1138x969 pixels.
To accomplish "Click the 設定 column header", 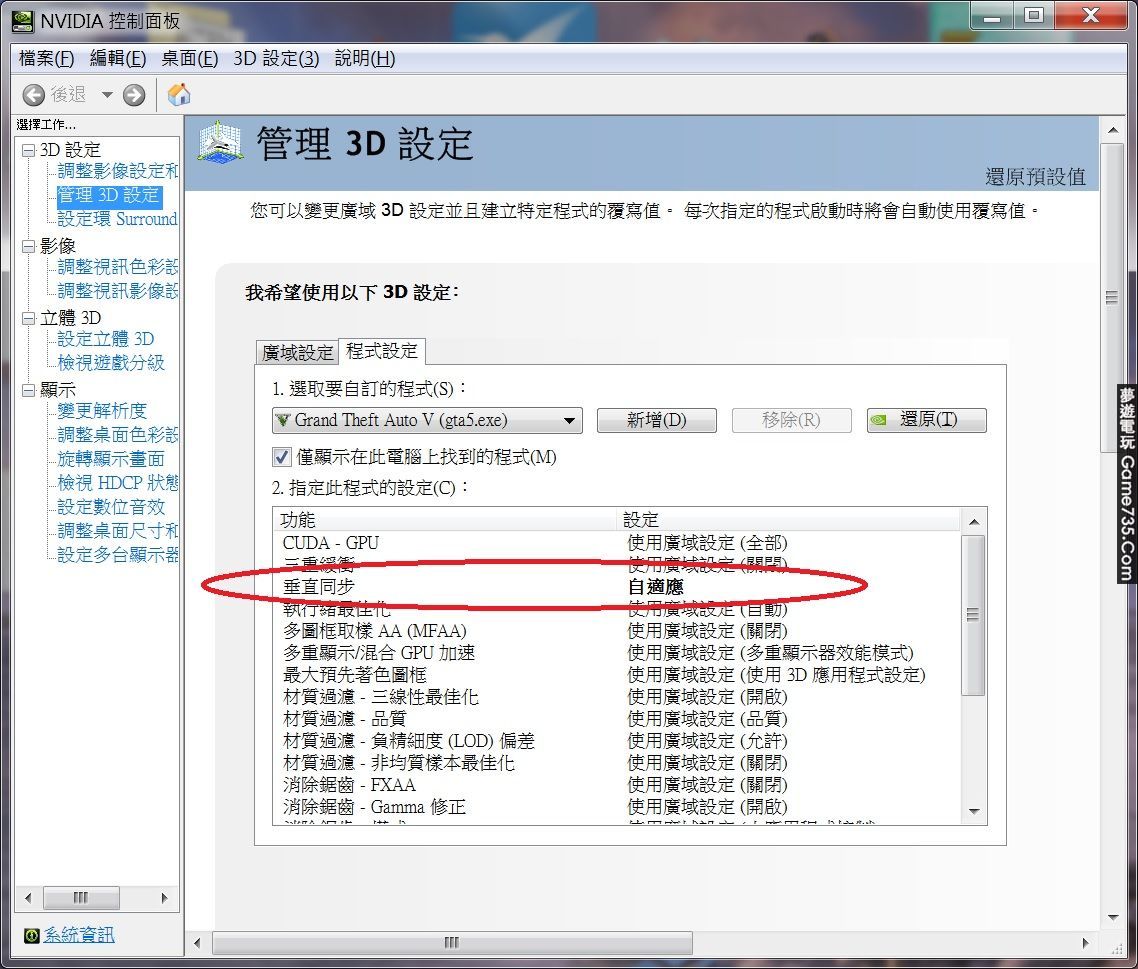I will pyautogui.click(x=789, y=520).
